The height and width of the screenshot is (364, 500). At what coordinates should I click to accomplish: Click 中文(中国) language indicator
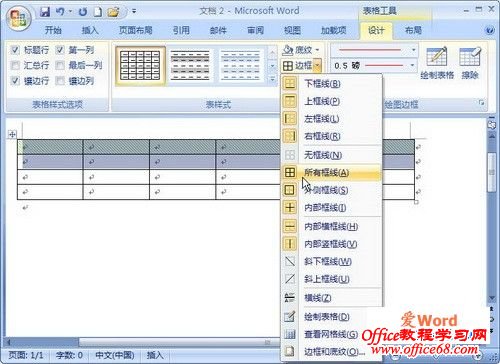[115, 355]
